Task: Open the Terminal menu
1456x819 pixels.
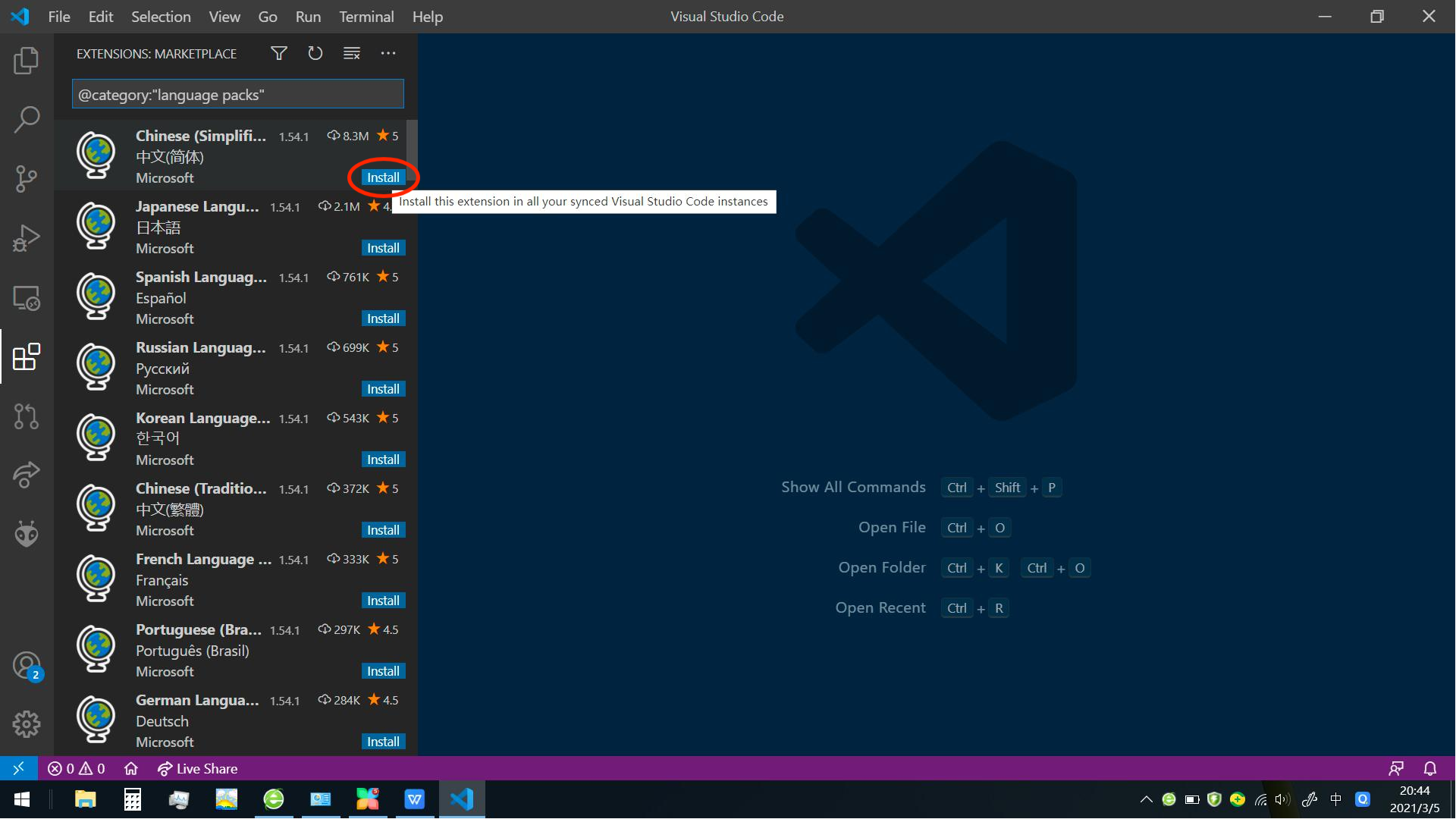Action: point(366,17)
